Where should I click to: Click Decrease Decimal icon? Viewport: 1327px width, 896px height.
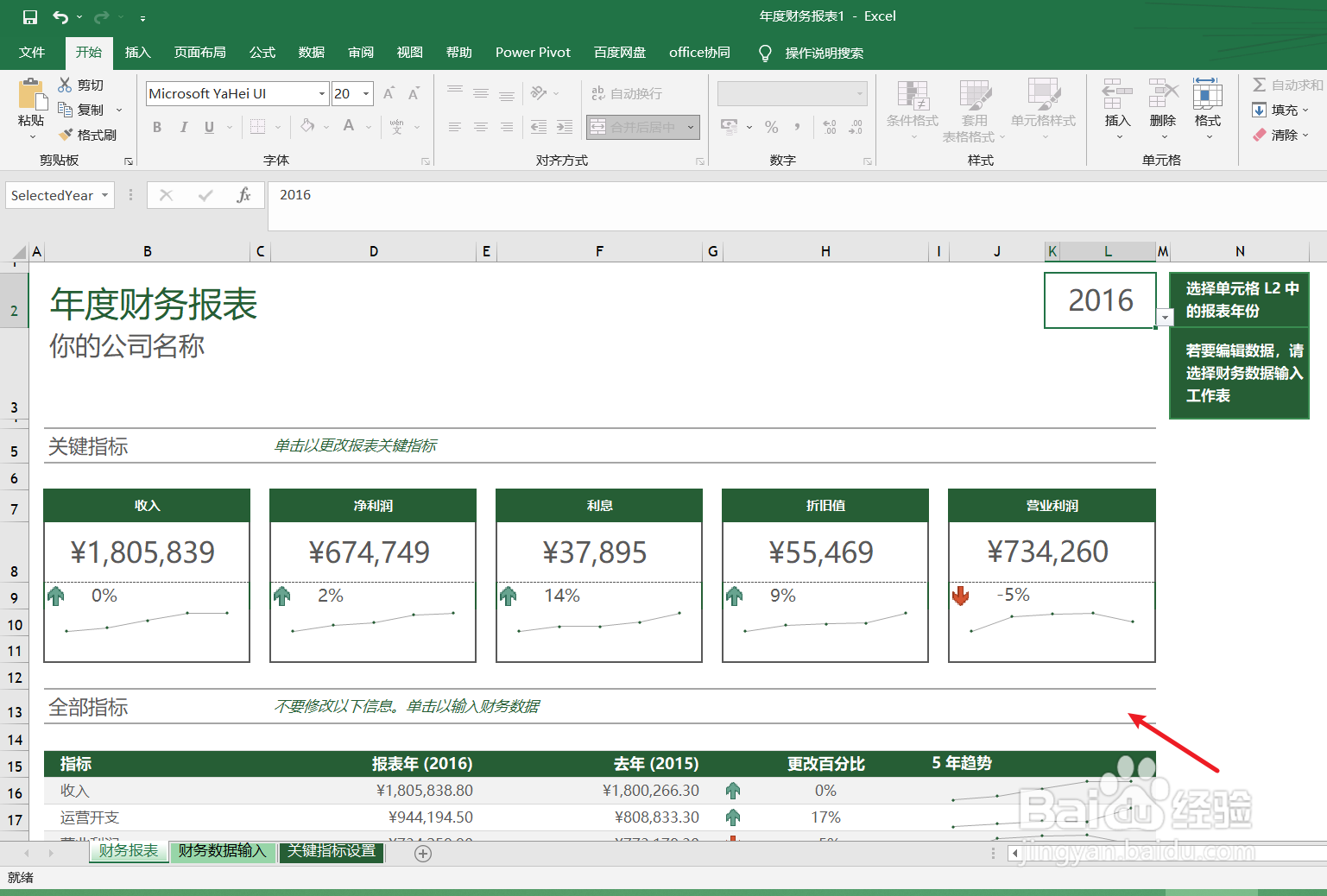pyautogui.click(x=855, y=127)
